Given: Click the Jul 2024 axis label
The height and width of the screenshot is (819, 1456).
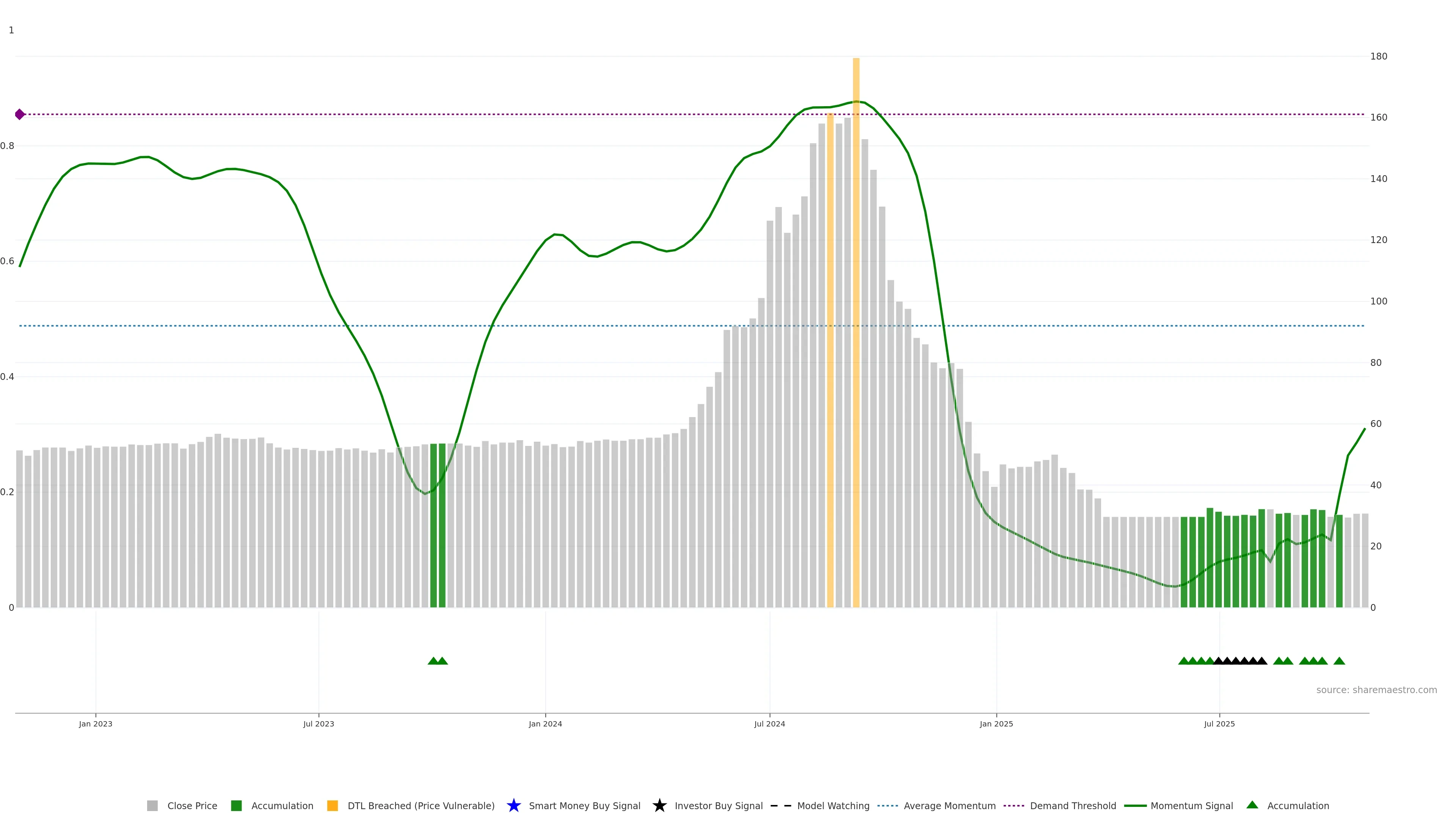Looking at the screenshot, I should 769,723.
